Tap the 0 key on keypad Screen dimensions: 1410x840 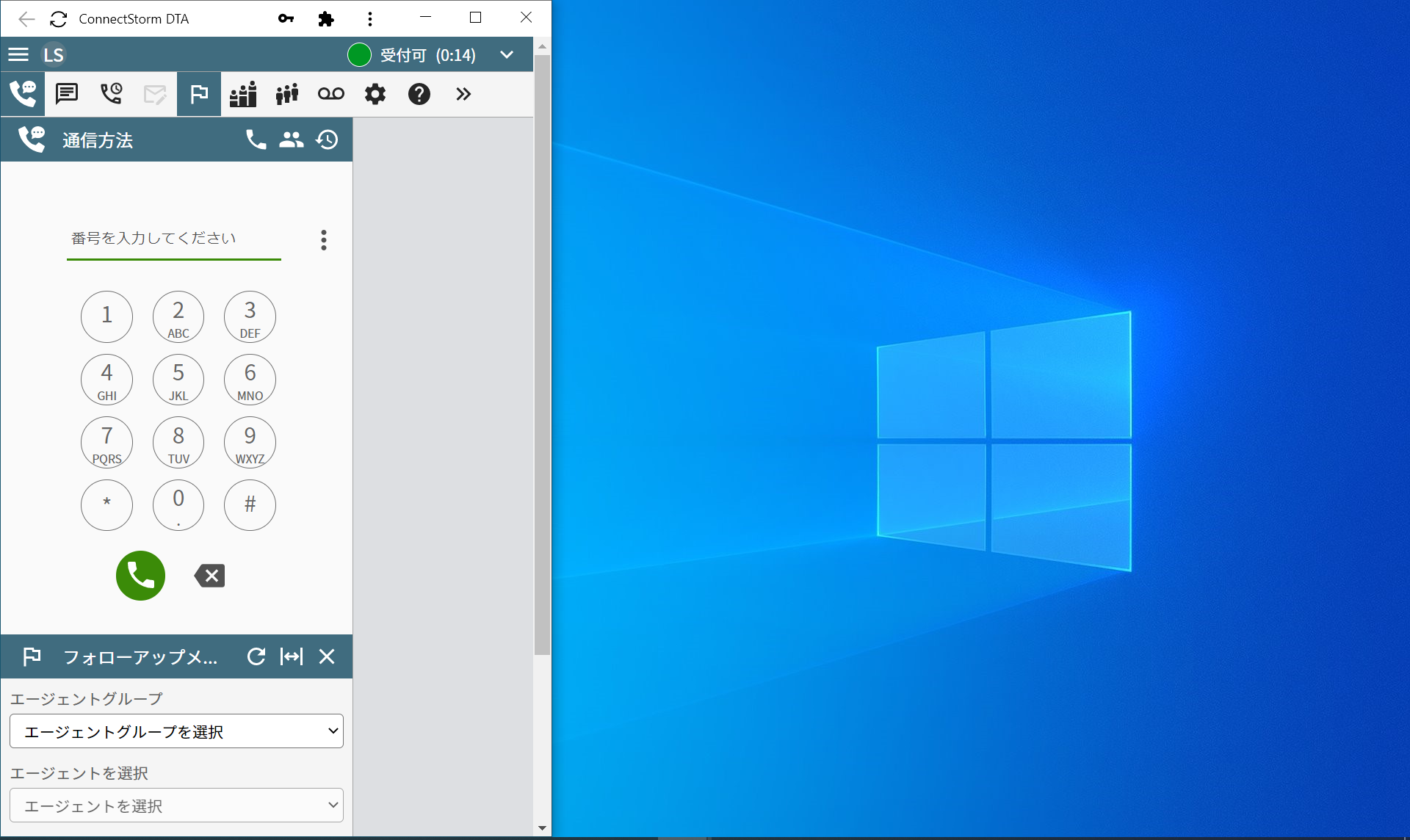pos(178,505)
